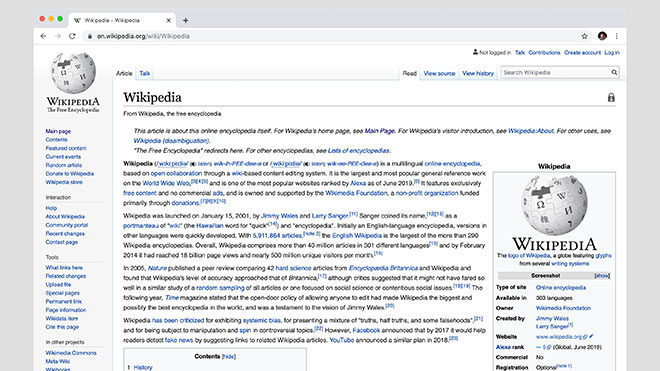Click the padlock site info icon
The image size is (660, 371).
pos(90,36)
